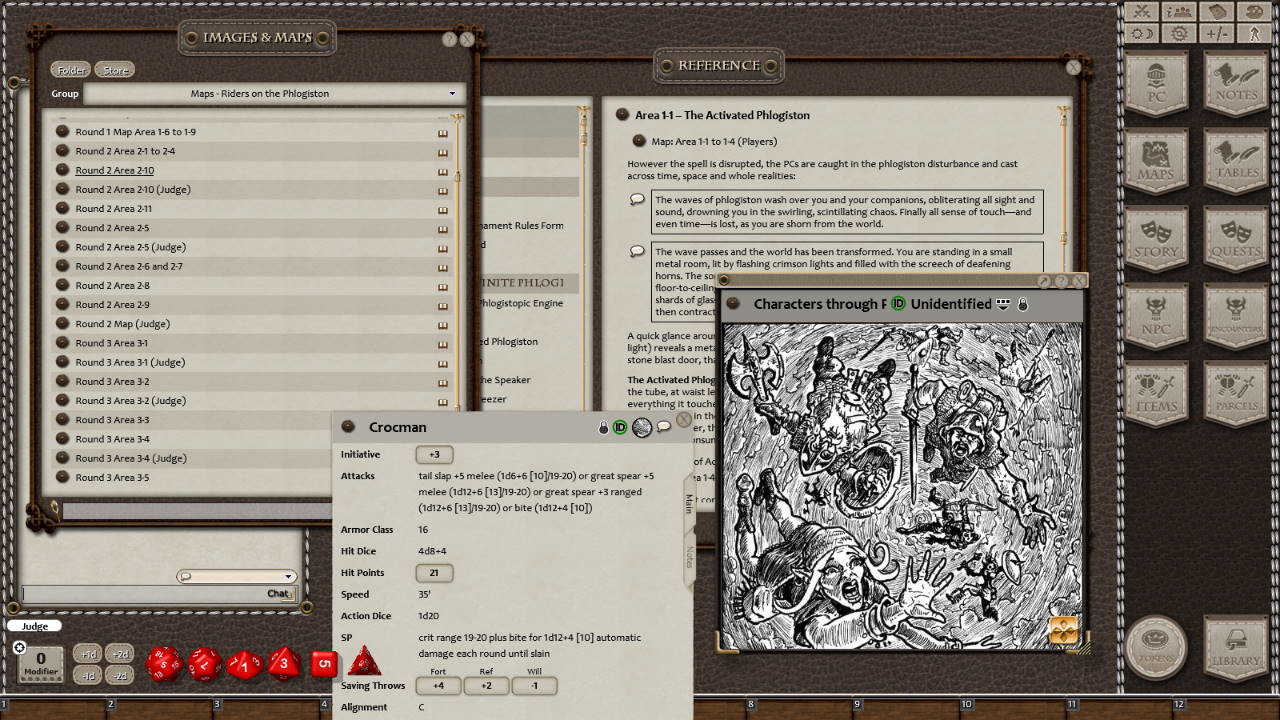
Task: Switch to the Main tab on Crocman sheet
Action: pyautogui.click(x=687, y=500)
